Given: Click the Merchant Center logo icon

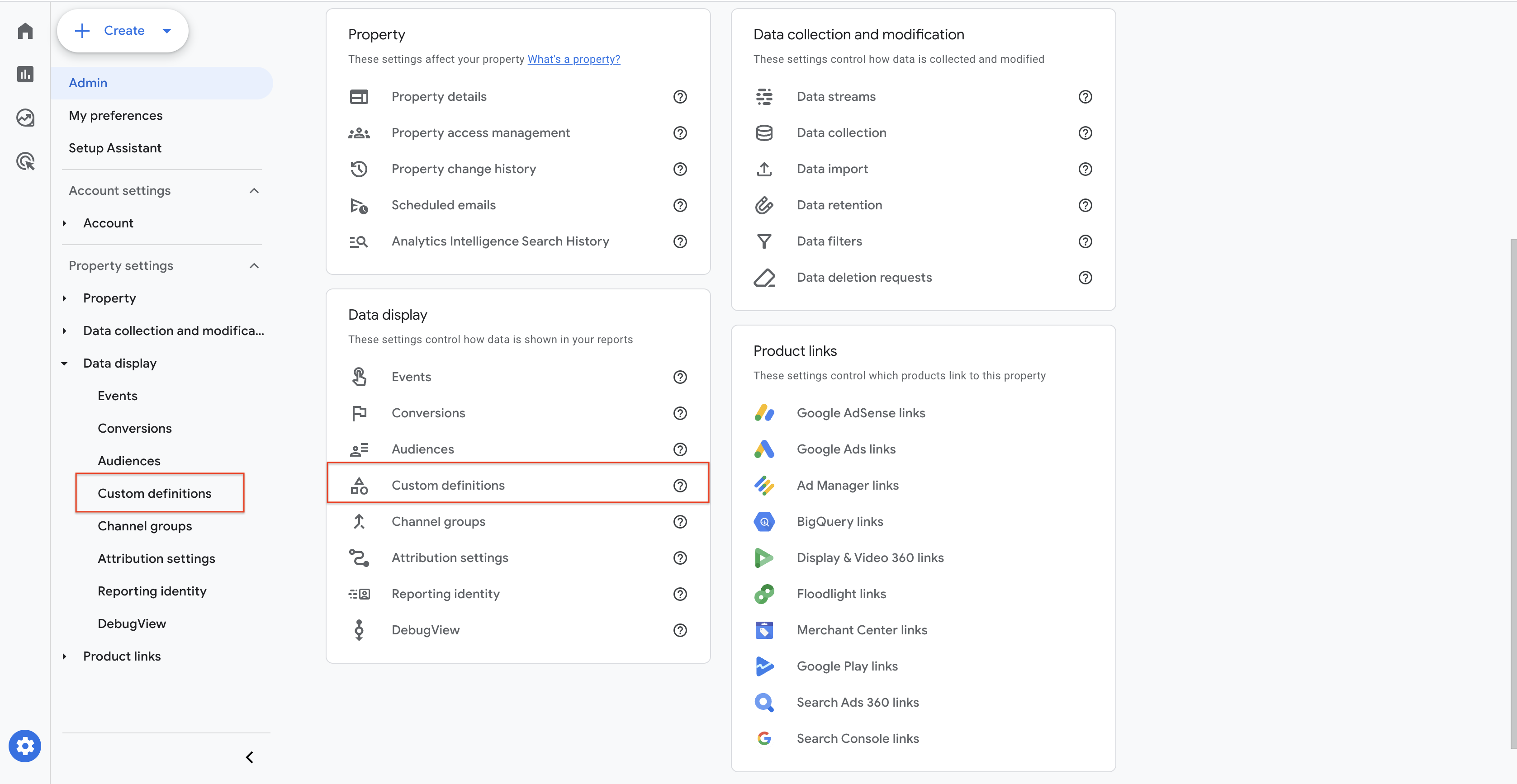Looking at the screenshot, I should pos(764,630).
